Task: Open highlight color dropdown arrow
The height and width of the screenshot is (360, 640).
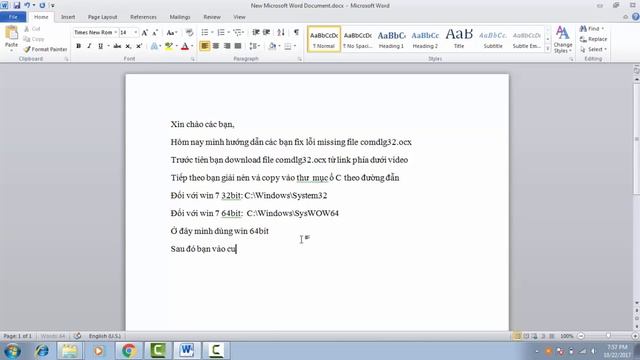Action: [176, 46]
